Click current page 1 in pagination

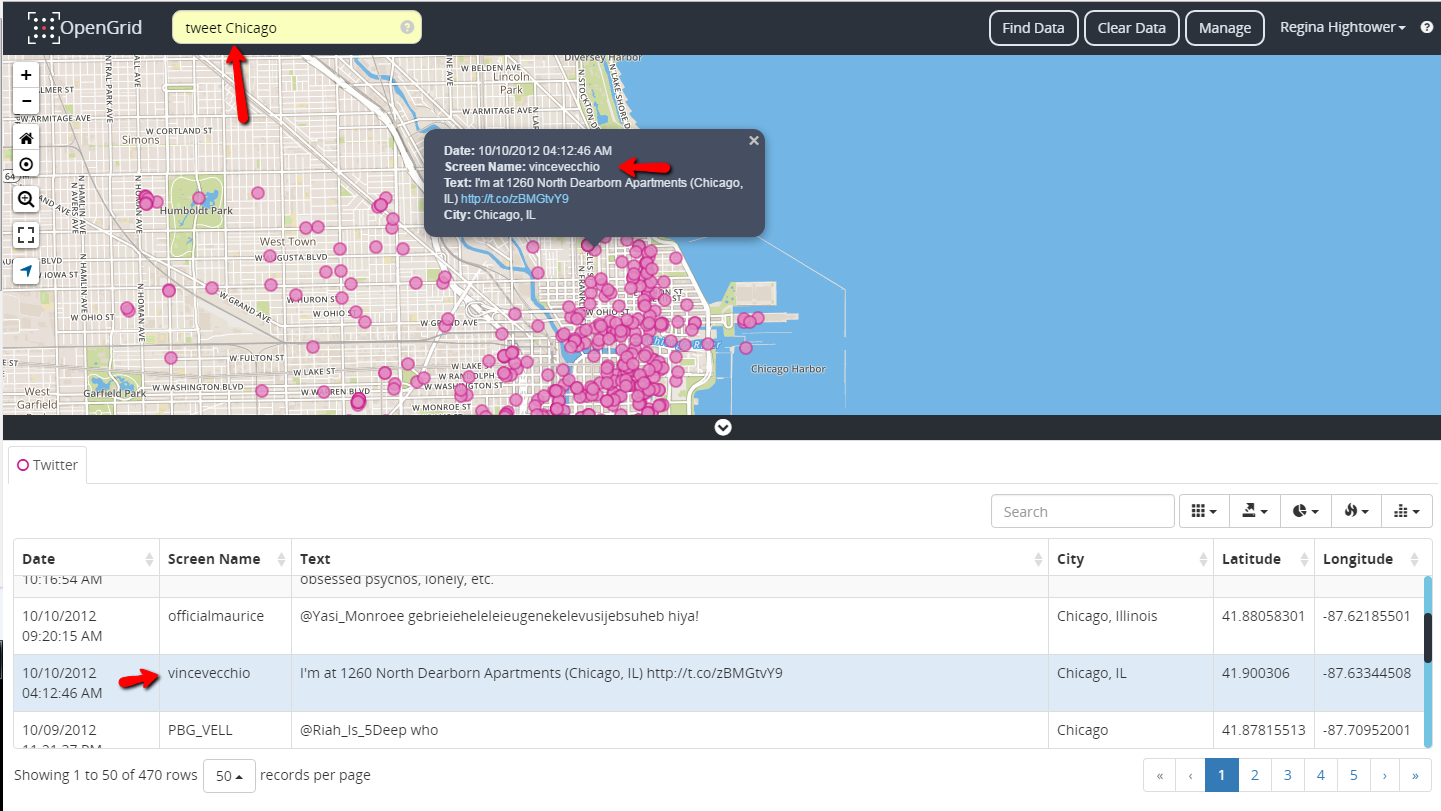point(1221,775)
